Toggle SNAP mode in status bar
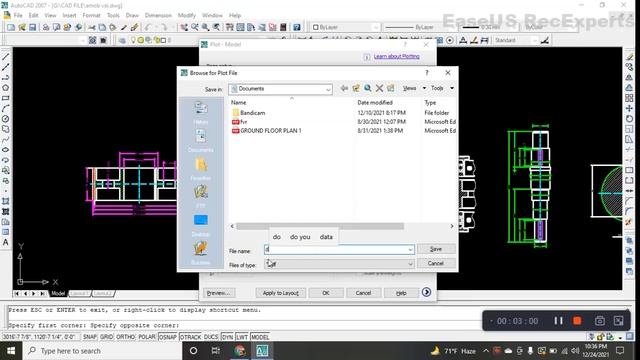Screen dimensions: 640x360 [x=90, y=337]
